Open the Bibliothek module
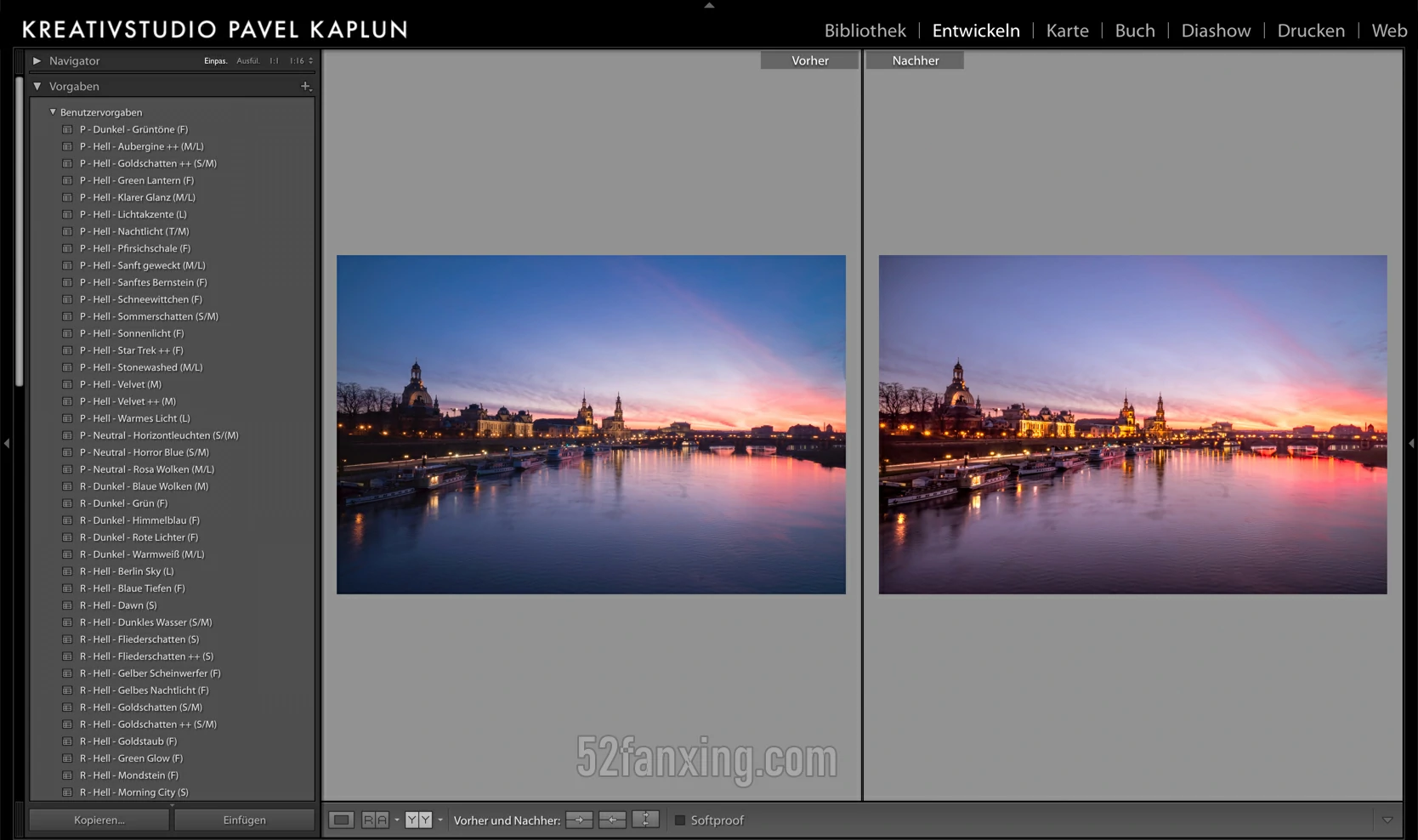1418x840 pixels. [x=865, y=31]
